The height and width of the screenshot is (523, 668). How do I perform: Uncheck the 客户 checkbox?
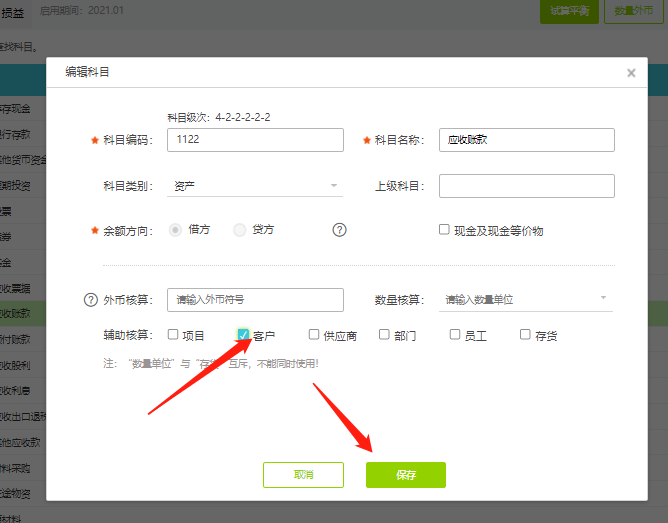point(243,334)
